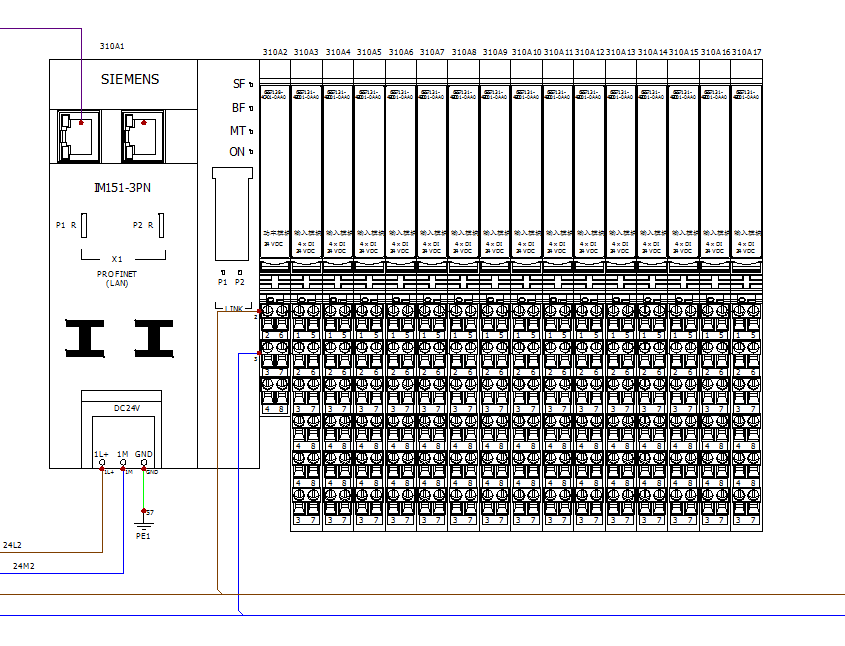Click the PE1 earth ground symbol

pyautogui.click(x=143, y=527)
